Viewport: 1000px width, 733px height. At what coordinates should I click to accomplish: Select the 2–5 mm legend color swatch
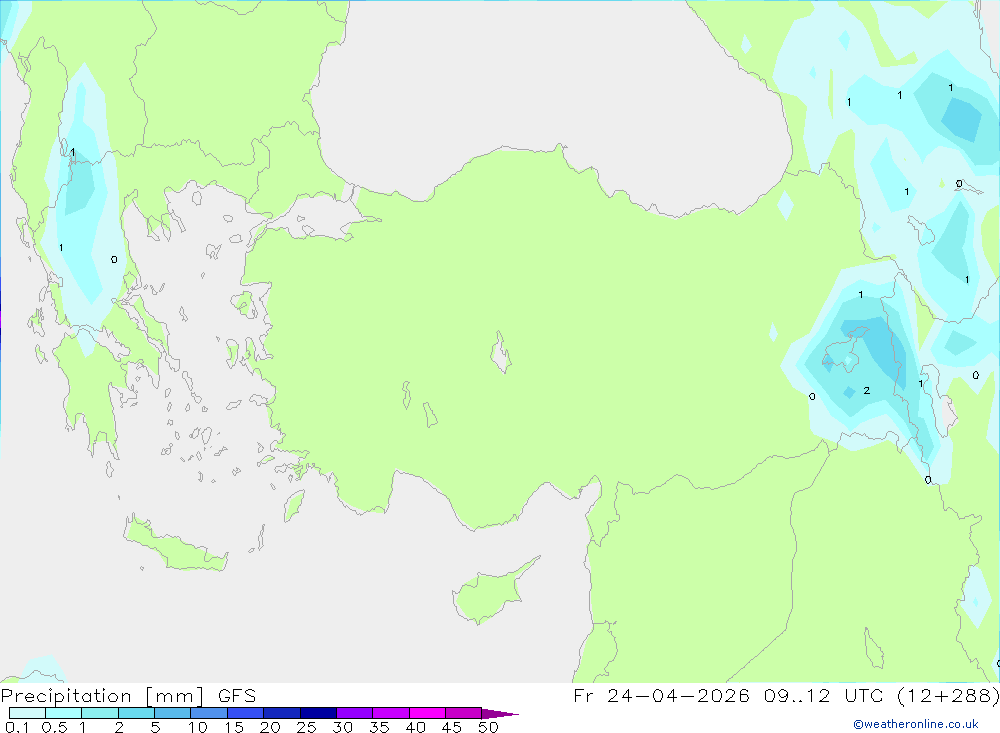(x=136, y=713)
